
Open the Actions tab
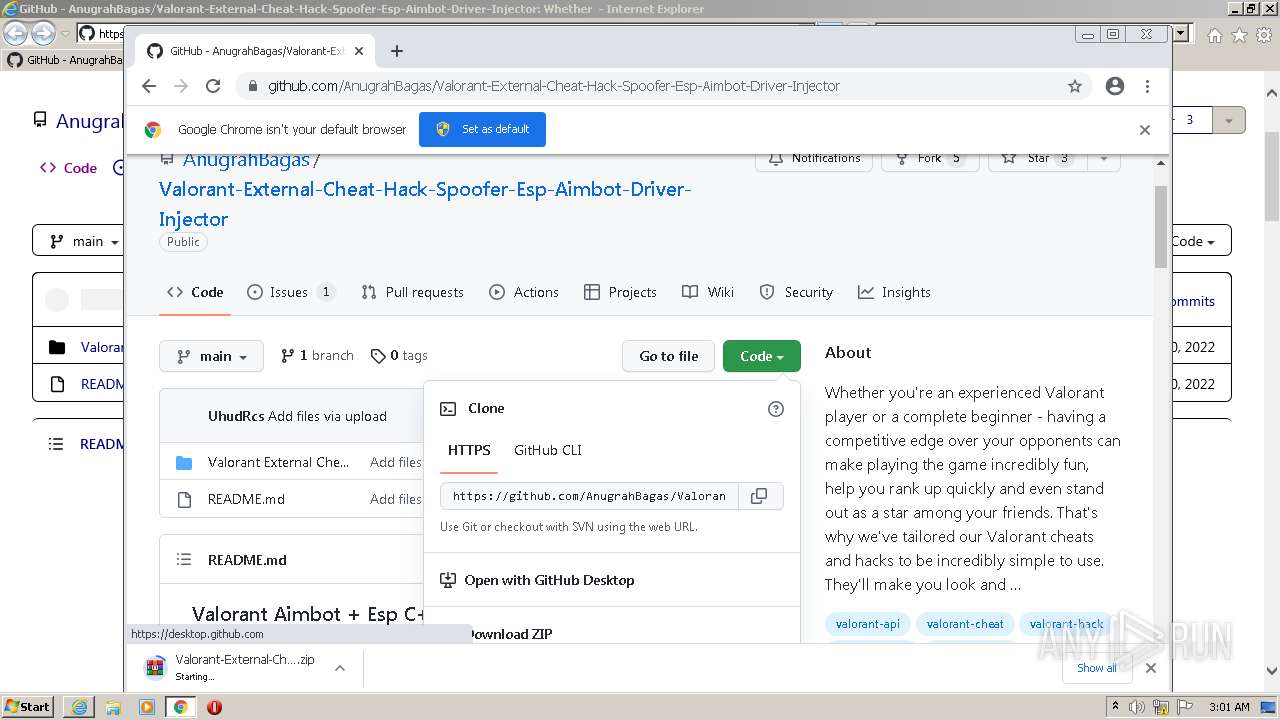[524, 292]
